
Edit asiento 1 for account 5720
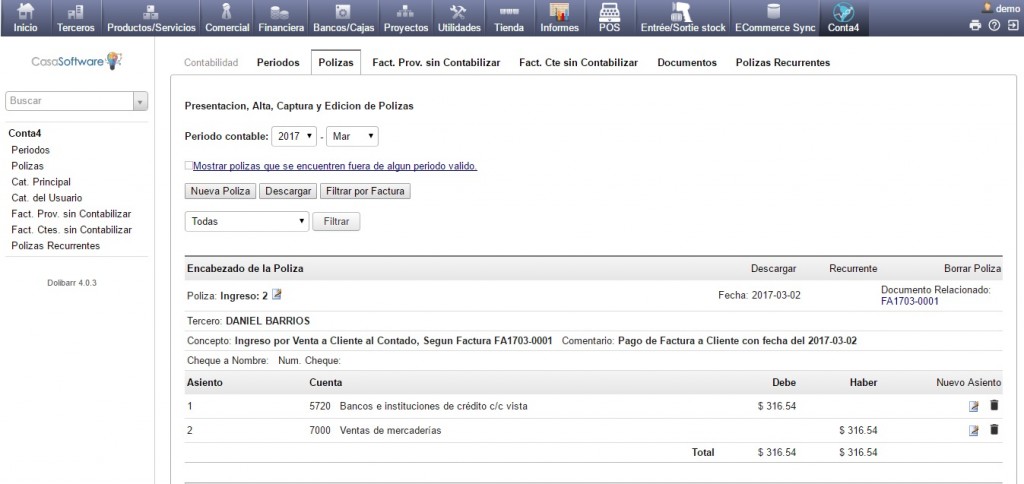click(x=974, y=406)
